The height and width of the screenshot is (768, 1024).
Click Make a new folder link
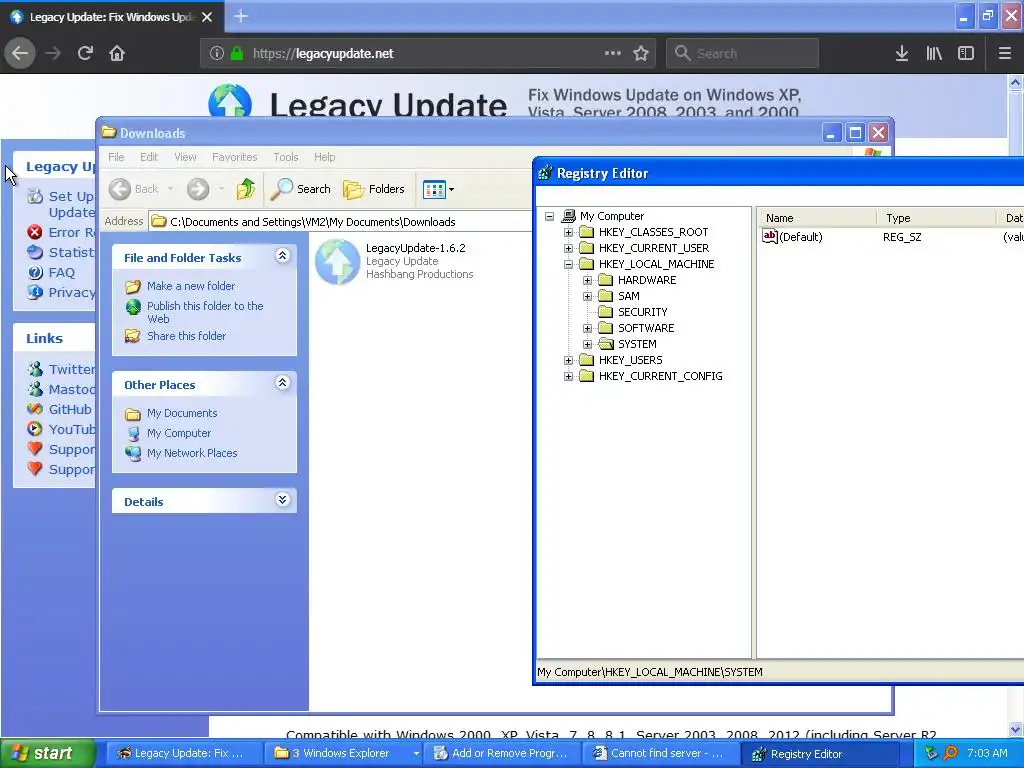pyautogui.click(x=191, y=286)
